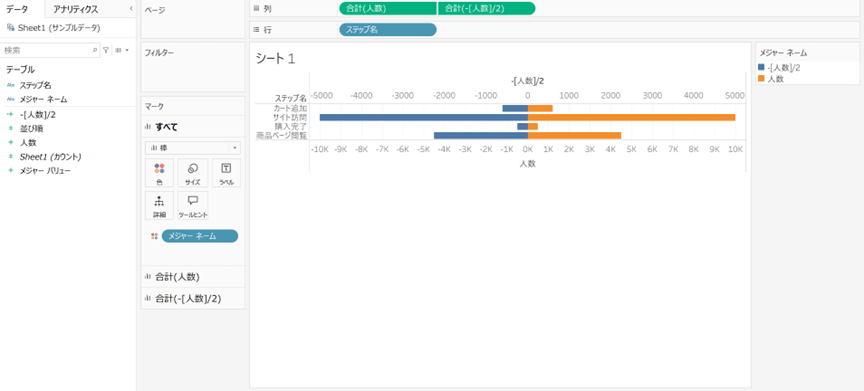Click the 商品ページ閲覧 row header
Viewport: 864px width, 391px height.
[282, 135]
